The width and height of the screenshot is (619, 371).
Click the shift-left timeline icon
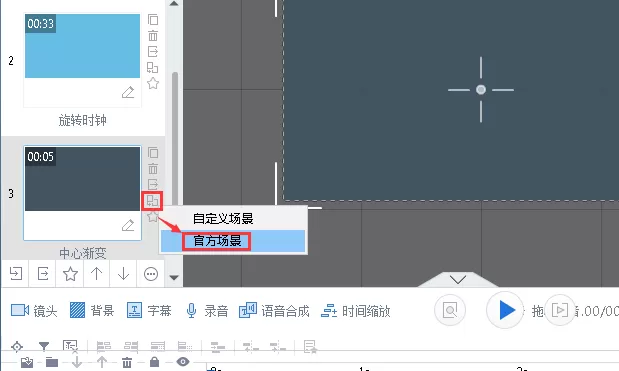tap(251, 347)
